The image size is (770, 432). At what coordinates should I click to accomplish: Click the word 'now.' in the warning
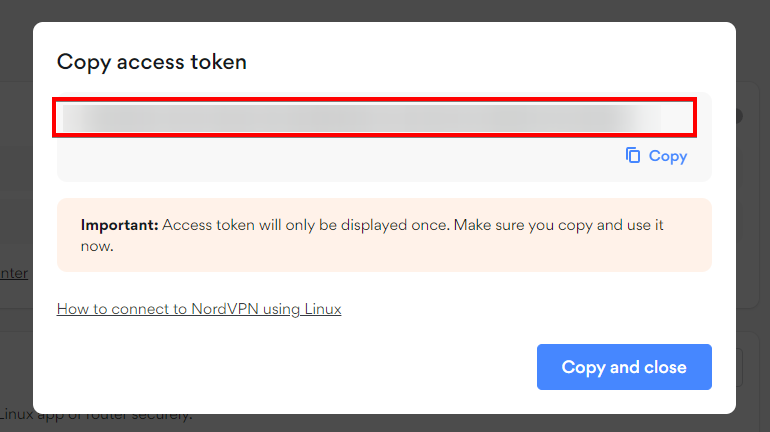click(x=97, y=245)
